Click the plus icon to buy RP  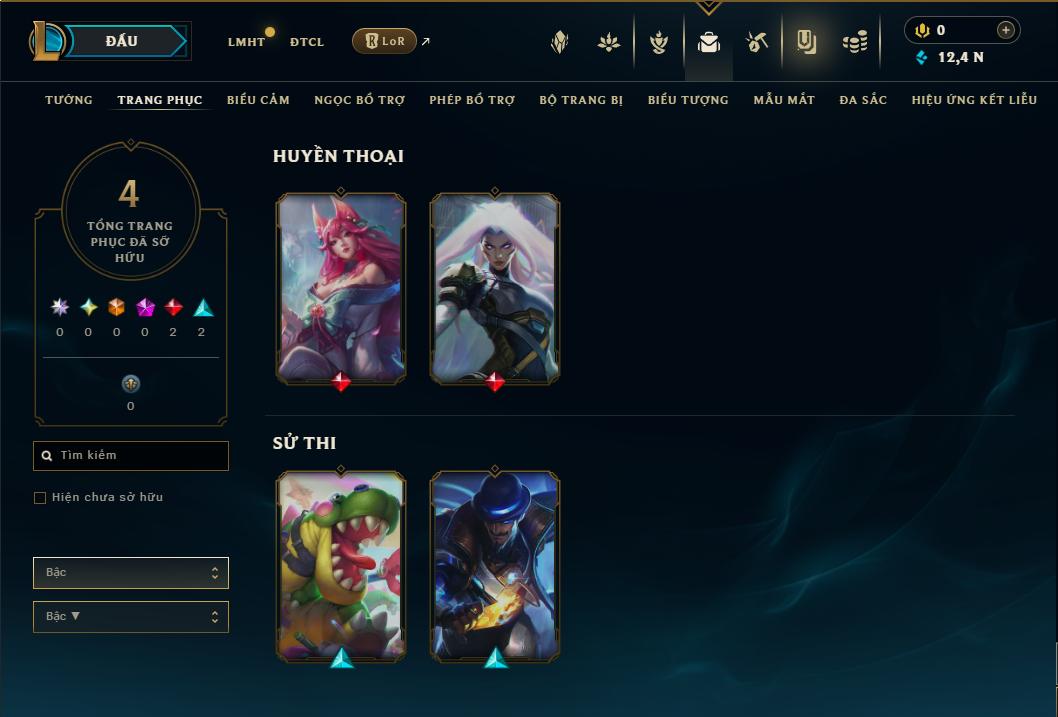(x=1005, y=30)
